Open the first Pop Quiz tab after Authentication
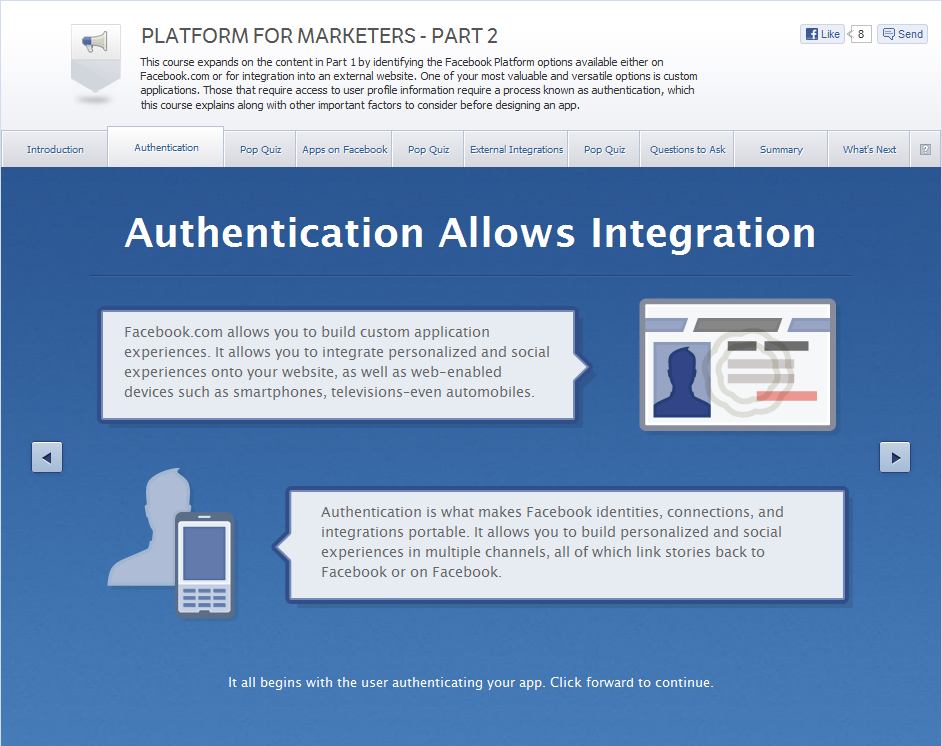Image resolution: width=942 pixels, height=746 pixels. (x=260, y=149)
